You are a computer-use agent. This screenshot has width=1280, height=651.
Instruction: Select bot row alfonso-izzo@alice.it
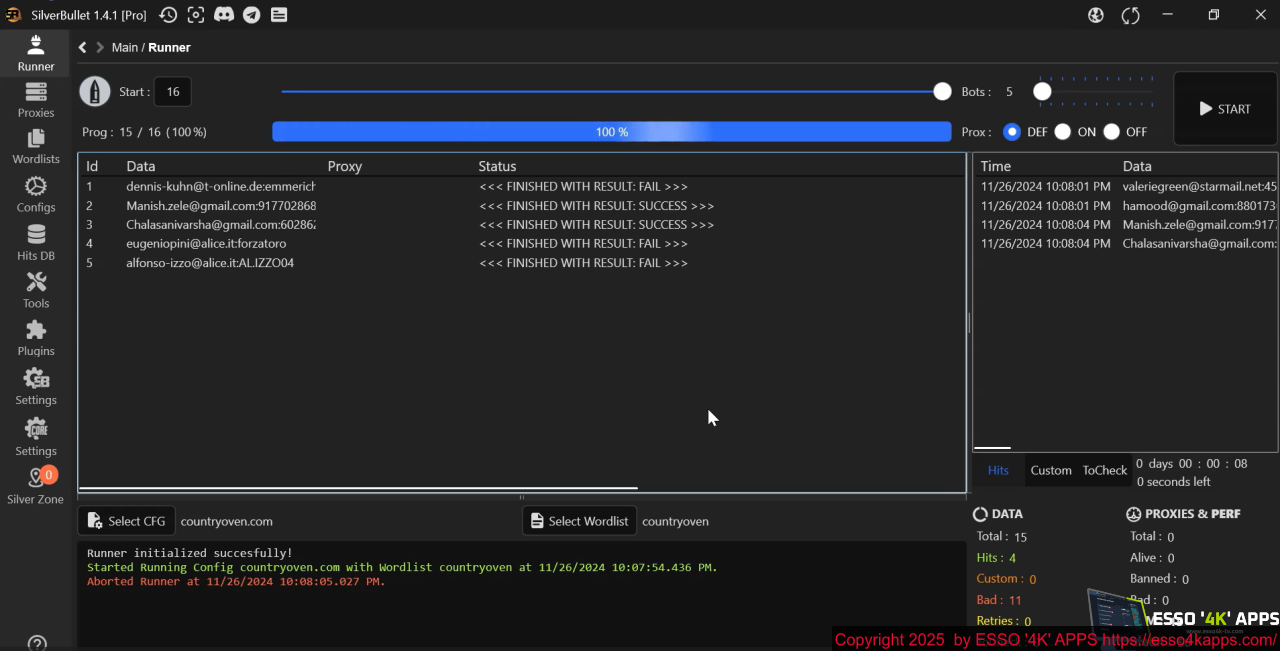521,263
